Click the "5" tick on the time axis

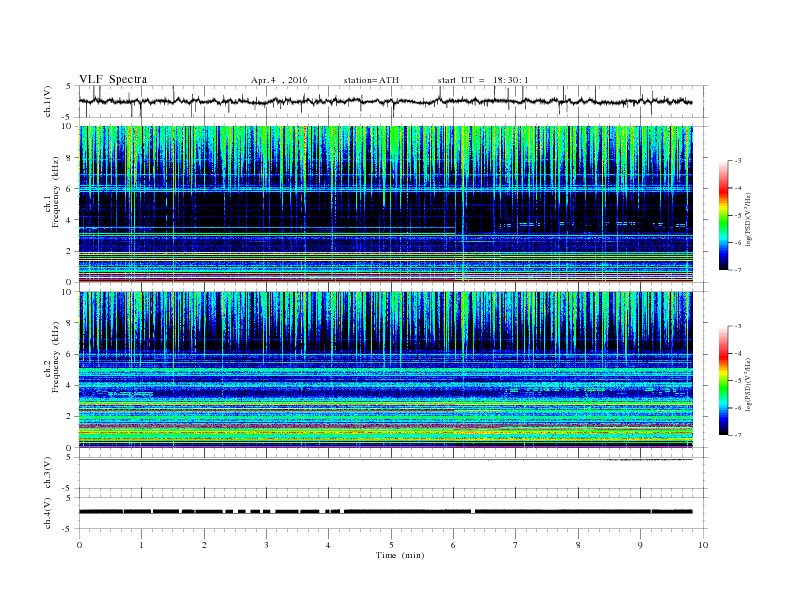(x=391, y=545)
